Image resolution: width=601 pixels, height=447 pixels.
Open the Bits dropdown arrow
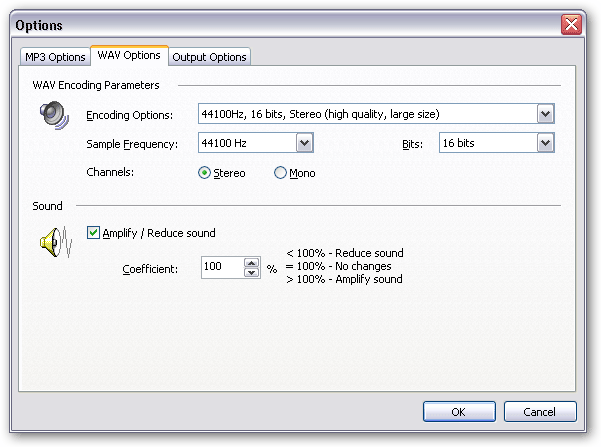coord(545,143)
